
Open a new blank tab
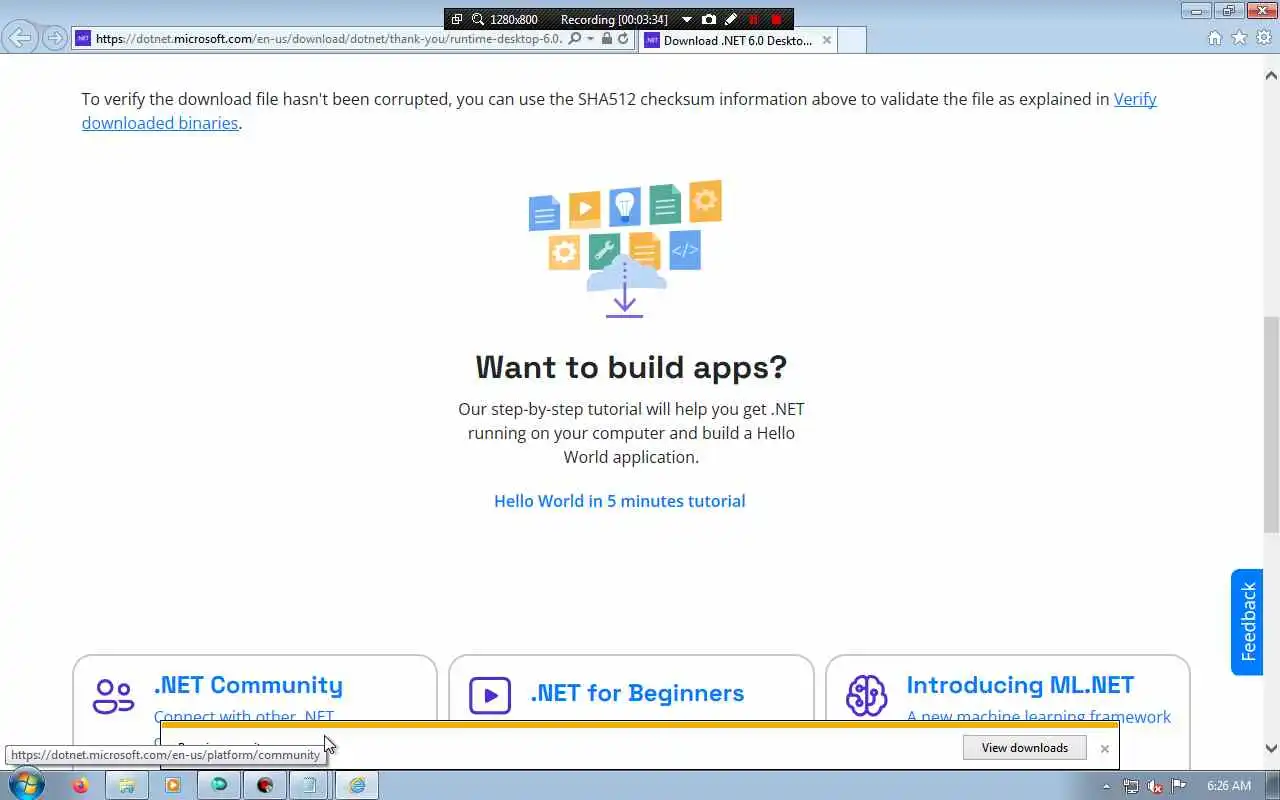(851, 40)
